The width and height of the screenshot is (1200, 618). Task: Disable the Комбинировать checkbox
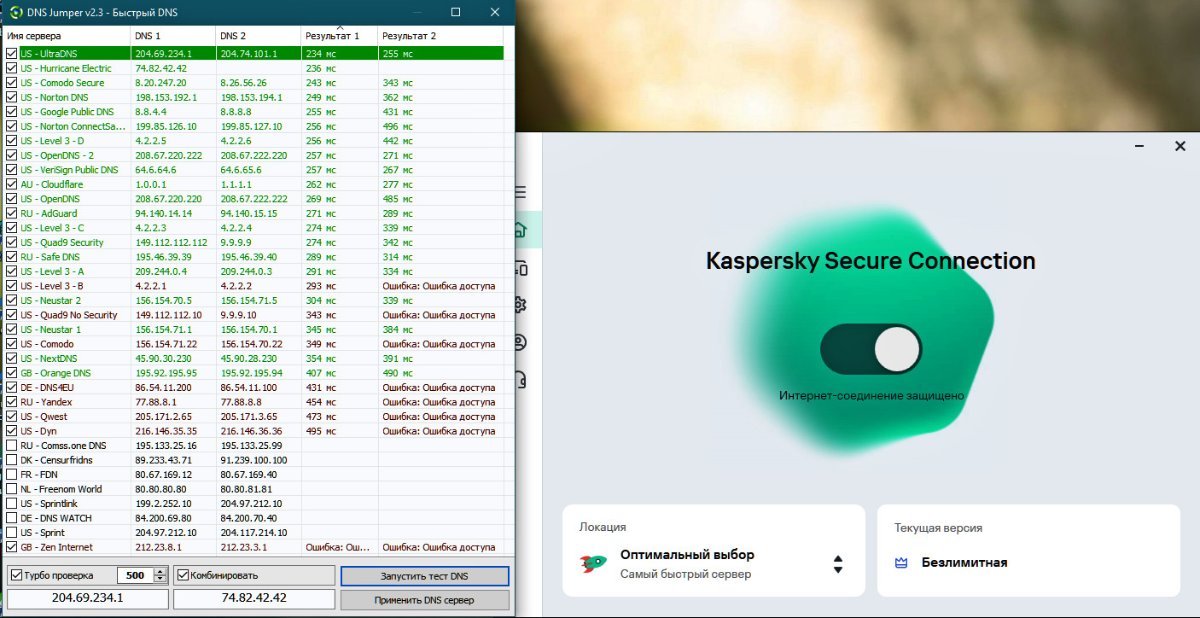point(183,576)
